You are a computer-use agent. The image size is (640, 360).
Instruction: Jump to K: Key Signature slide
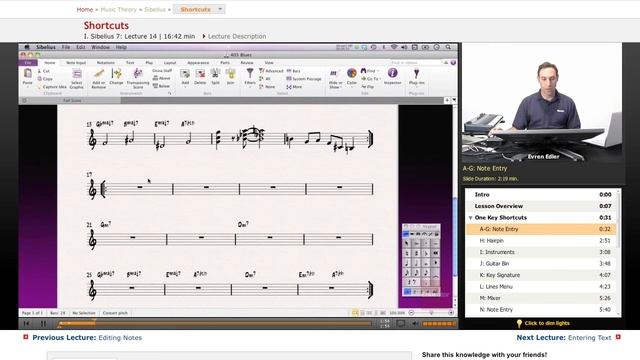click(x=541, y=275)
